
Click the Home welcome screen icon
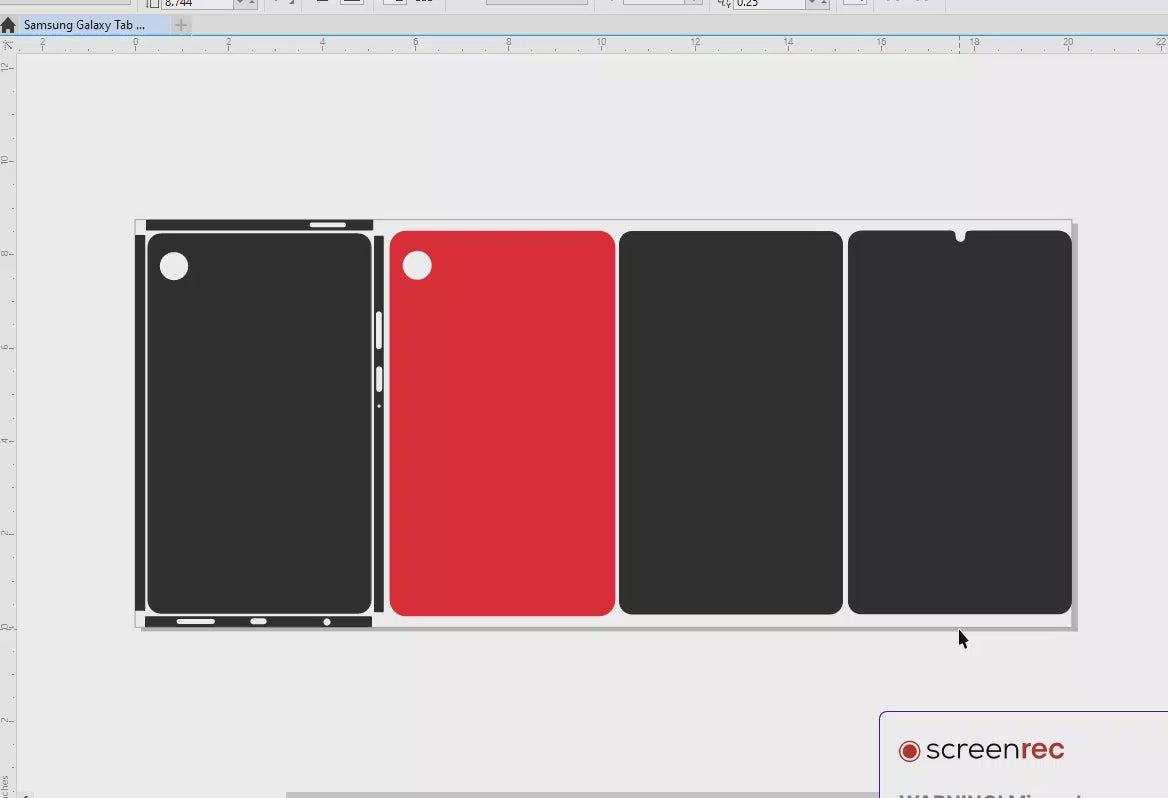(x=8, y=26)
